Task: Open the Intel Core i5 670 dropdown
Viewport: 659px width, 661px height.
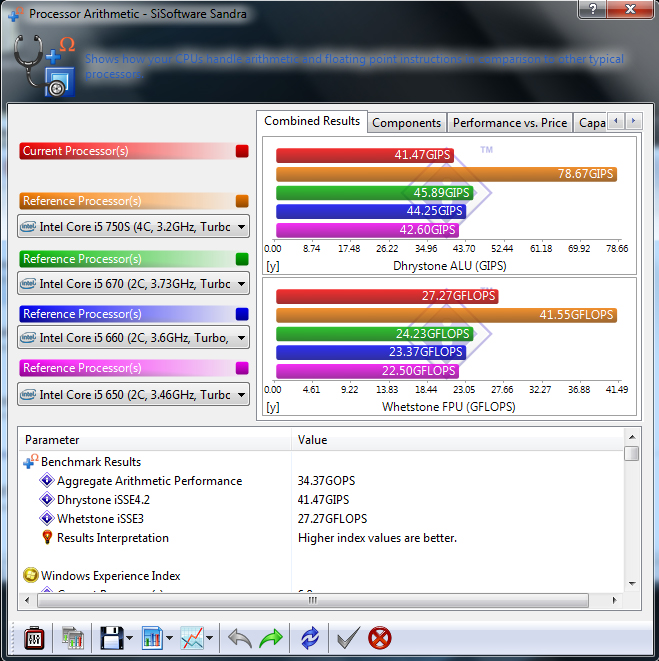Action: pos(133,284)
